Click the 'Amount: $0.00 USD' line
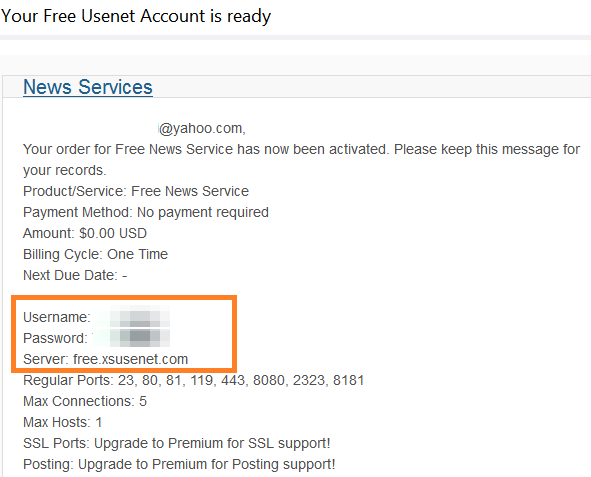The width and height of the screenshot is (591, 477). (x=85, y=233)
